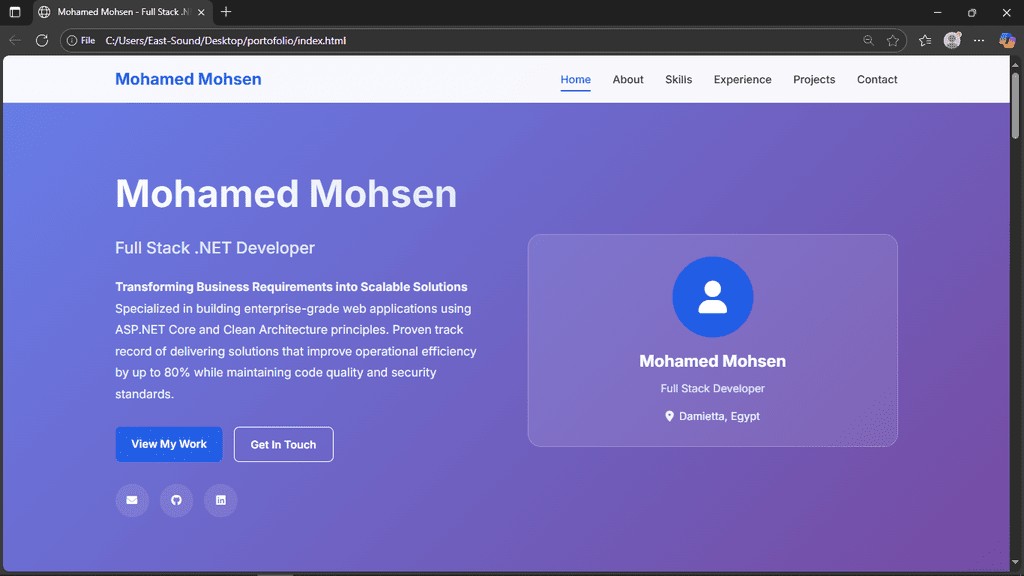This screenshot has width=1024, height=576.
Task: Open the browser profile avatar
Action: (952, 40)
